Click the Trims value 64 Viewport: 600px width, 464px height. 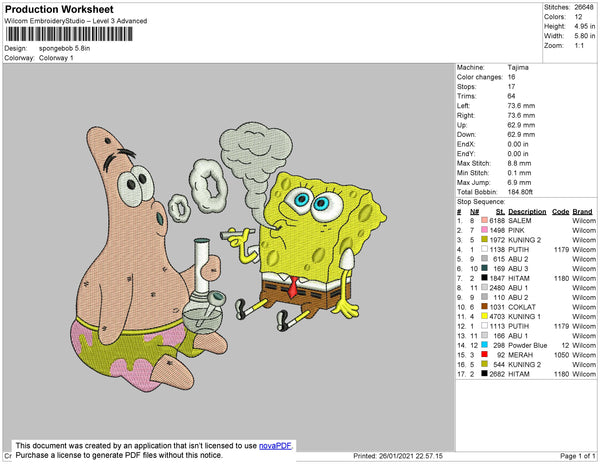[511, 96]
